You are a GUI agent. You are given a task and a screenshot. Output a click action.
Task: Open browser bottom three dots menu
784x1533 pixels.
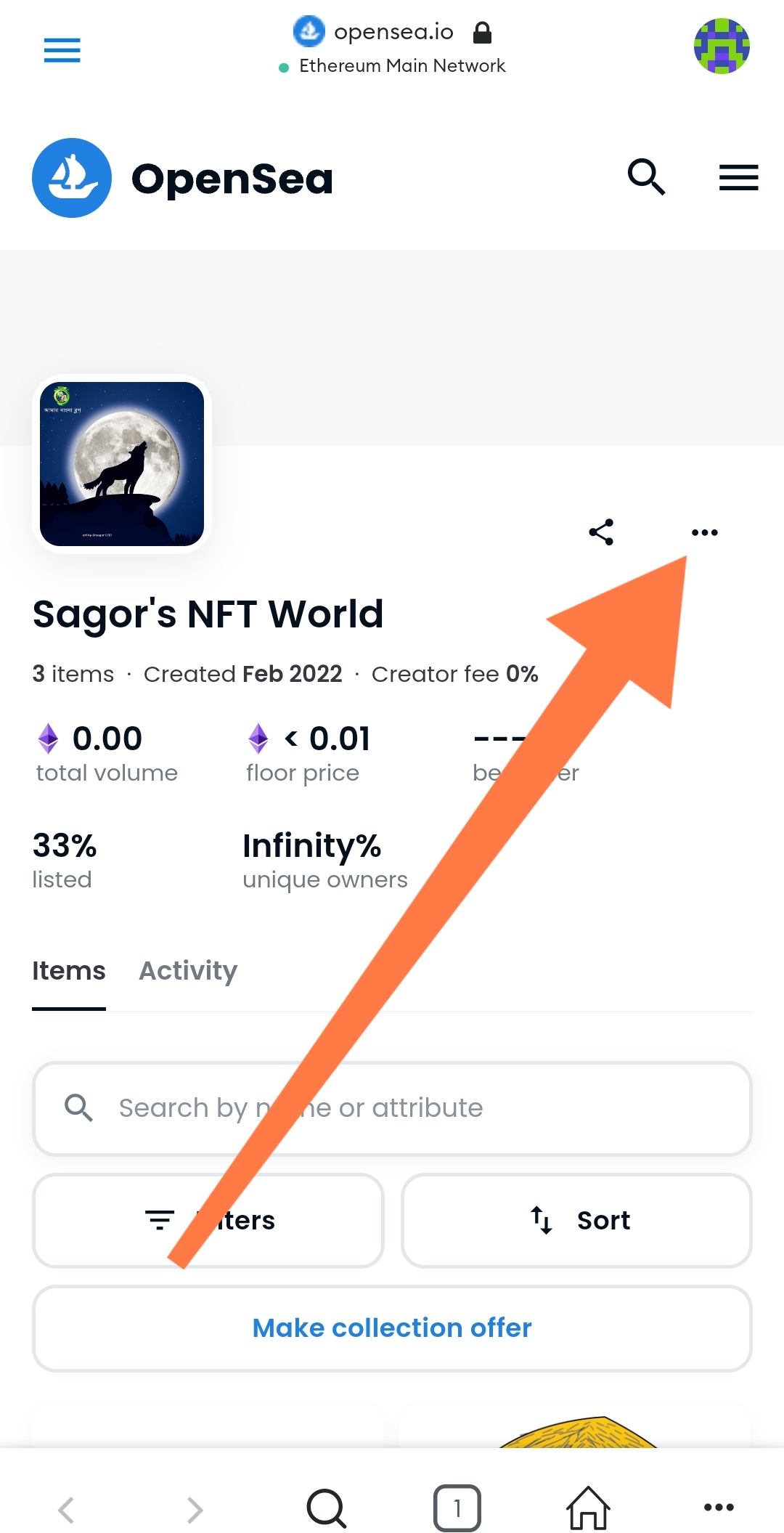[x=719, y=1508]
